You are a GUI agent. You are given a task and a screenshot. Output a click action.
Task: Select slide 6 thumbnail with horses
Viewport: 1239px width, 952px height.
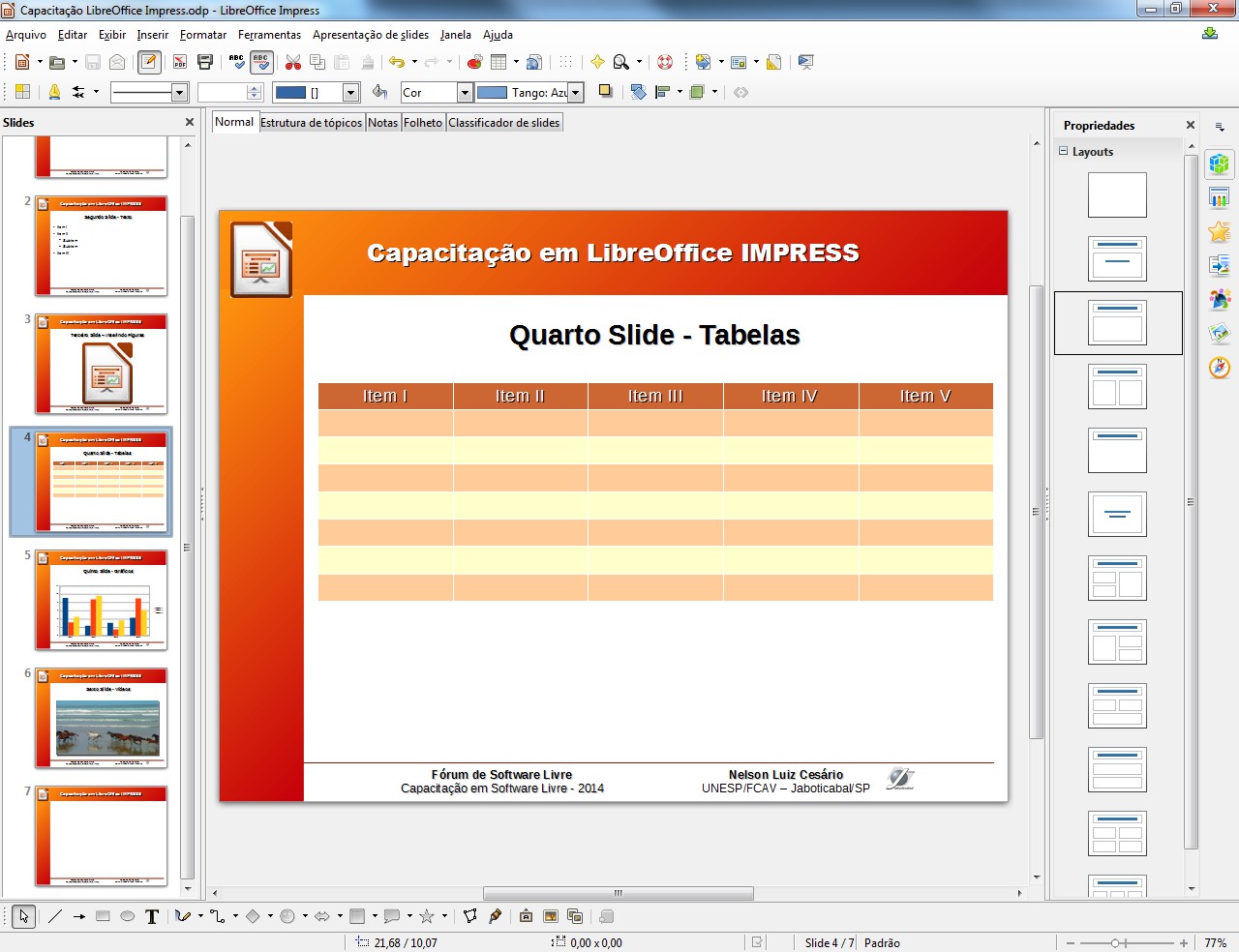click(102, 718)
